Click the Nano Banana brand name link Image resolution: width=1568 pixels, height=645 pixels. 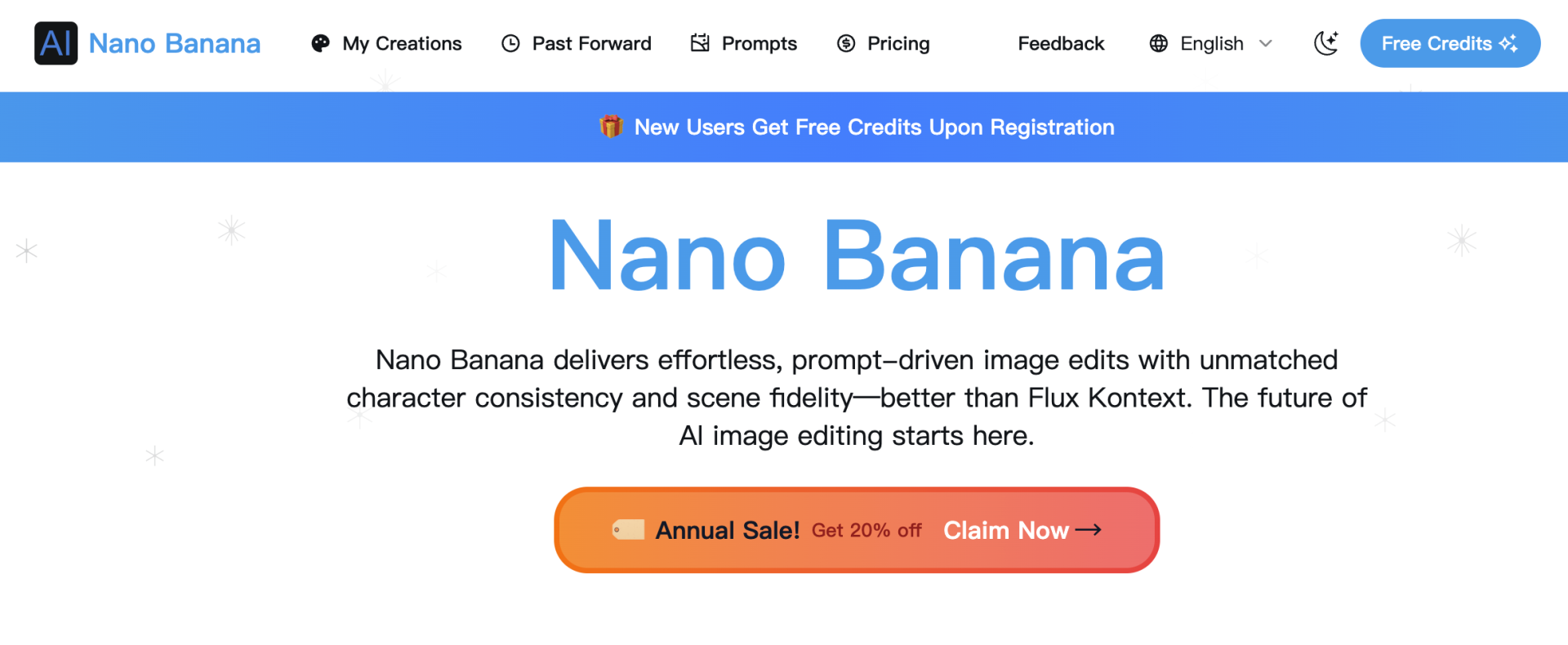coord(175,43)
